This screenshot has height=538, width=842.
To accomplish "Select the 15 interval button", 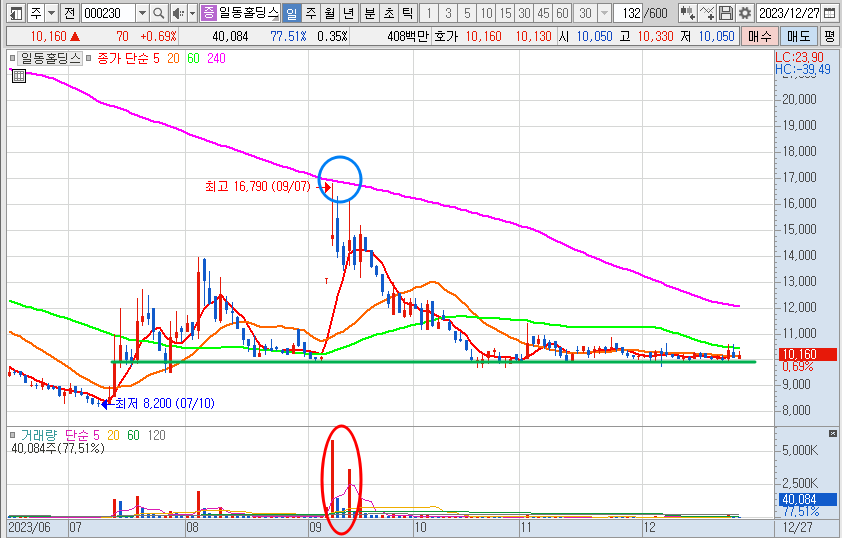I will click(x=505, y=13).
